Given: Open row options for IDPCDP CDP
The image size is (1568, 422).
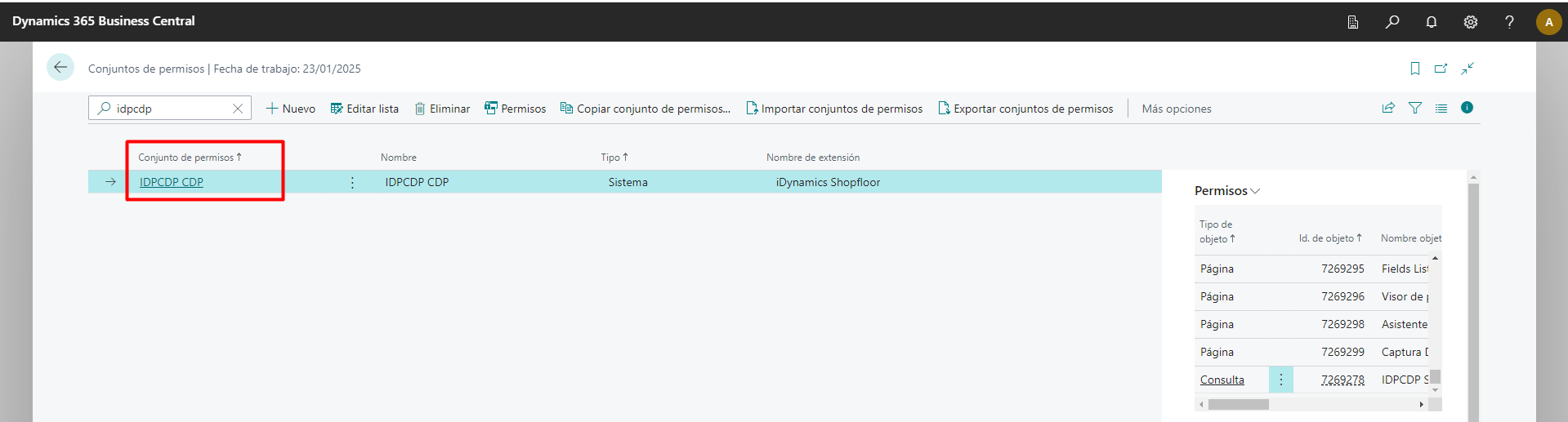Looking at the screenshot, I should pyautogui.click(x=352, y=183).
